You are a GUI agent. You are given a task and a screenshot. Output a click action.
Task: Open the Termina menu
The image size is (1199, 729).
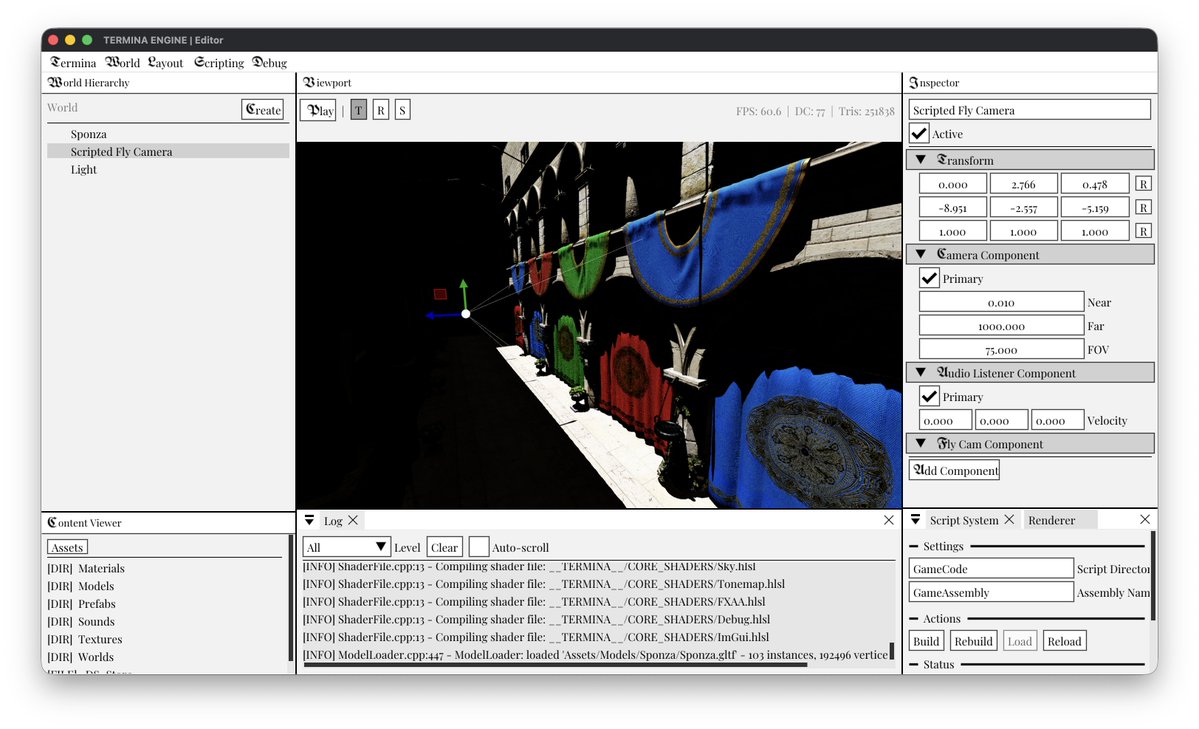tap(73, 63)
